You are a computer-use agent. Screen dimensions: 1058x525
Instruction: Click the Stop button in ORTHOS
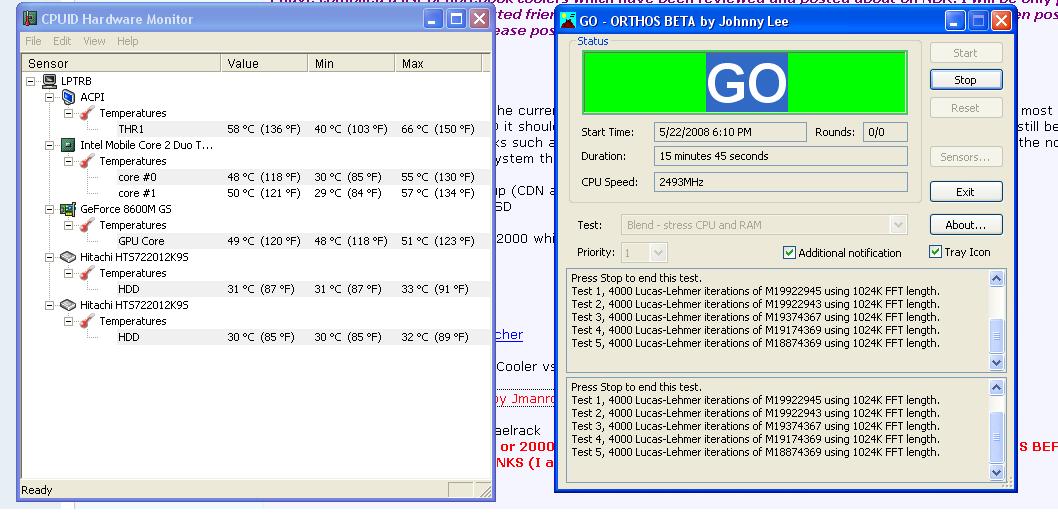pyautogui.click(x=966, y=80)
